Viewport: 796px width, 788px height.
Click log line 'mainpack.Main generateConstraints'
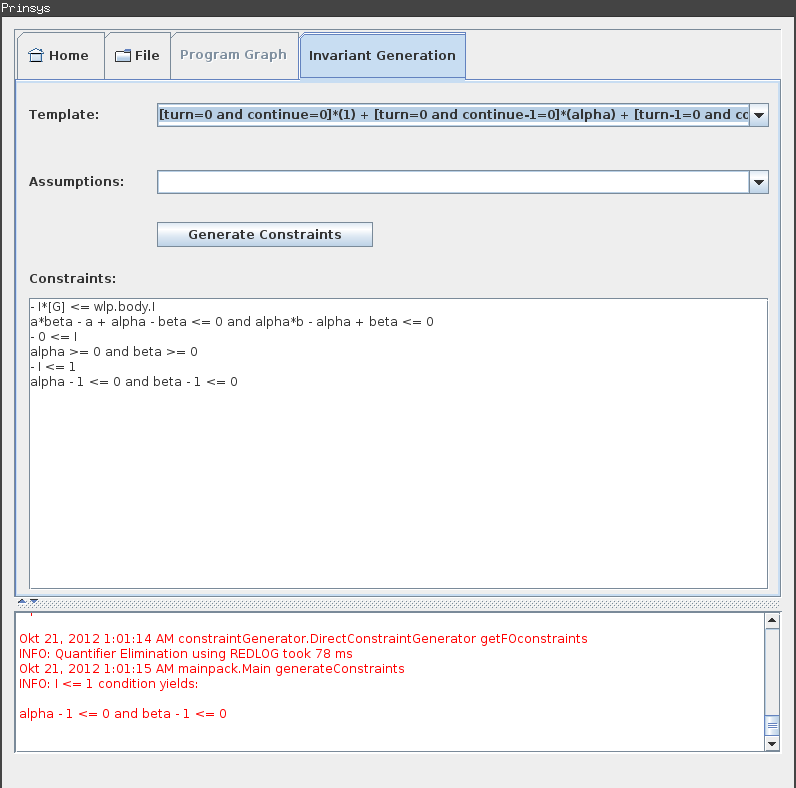212,669
